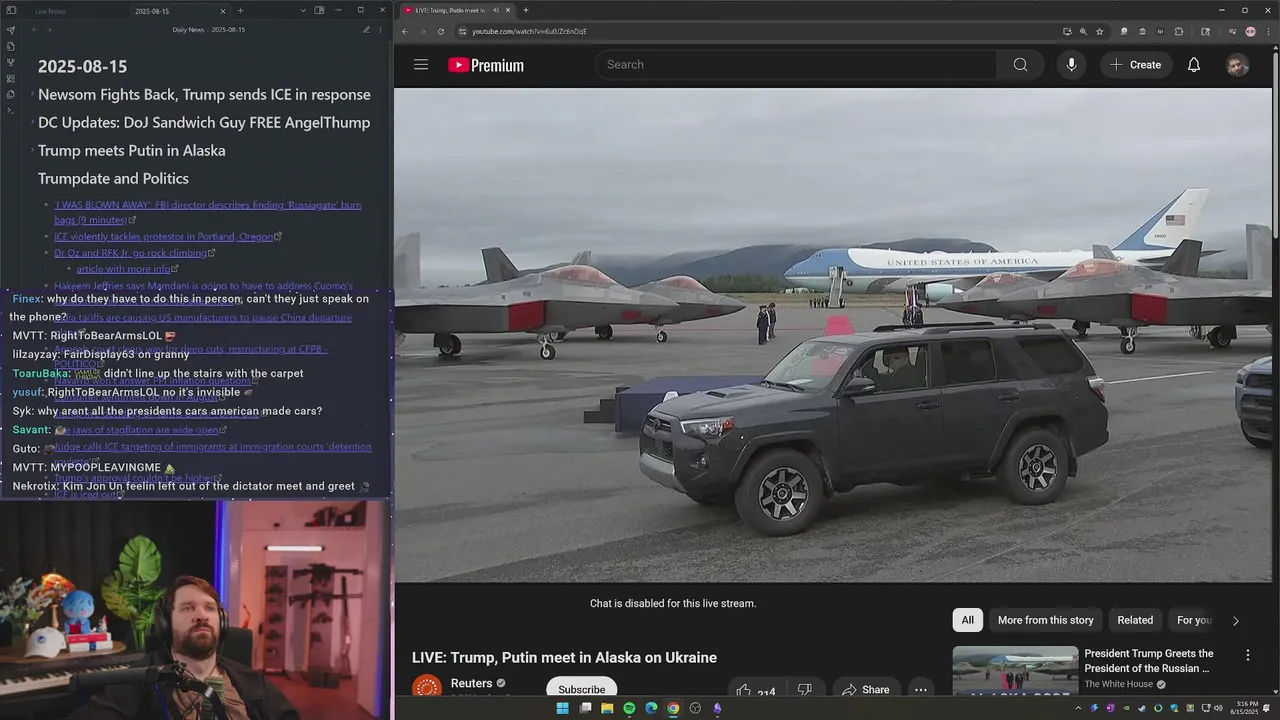Switch to Chrome on the taskbar
Image resolution: width=1280 pixels, height=720 pixels.
[673, 708]
